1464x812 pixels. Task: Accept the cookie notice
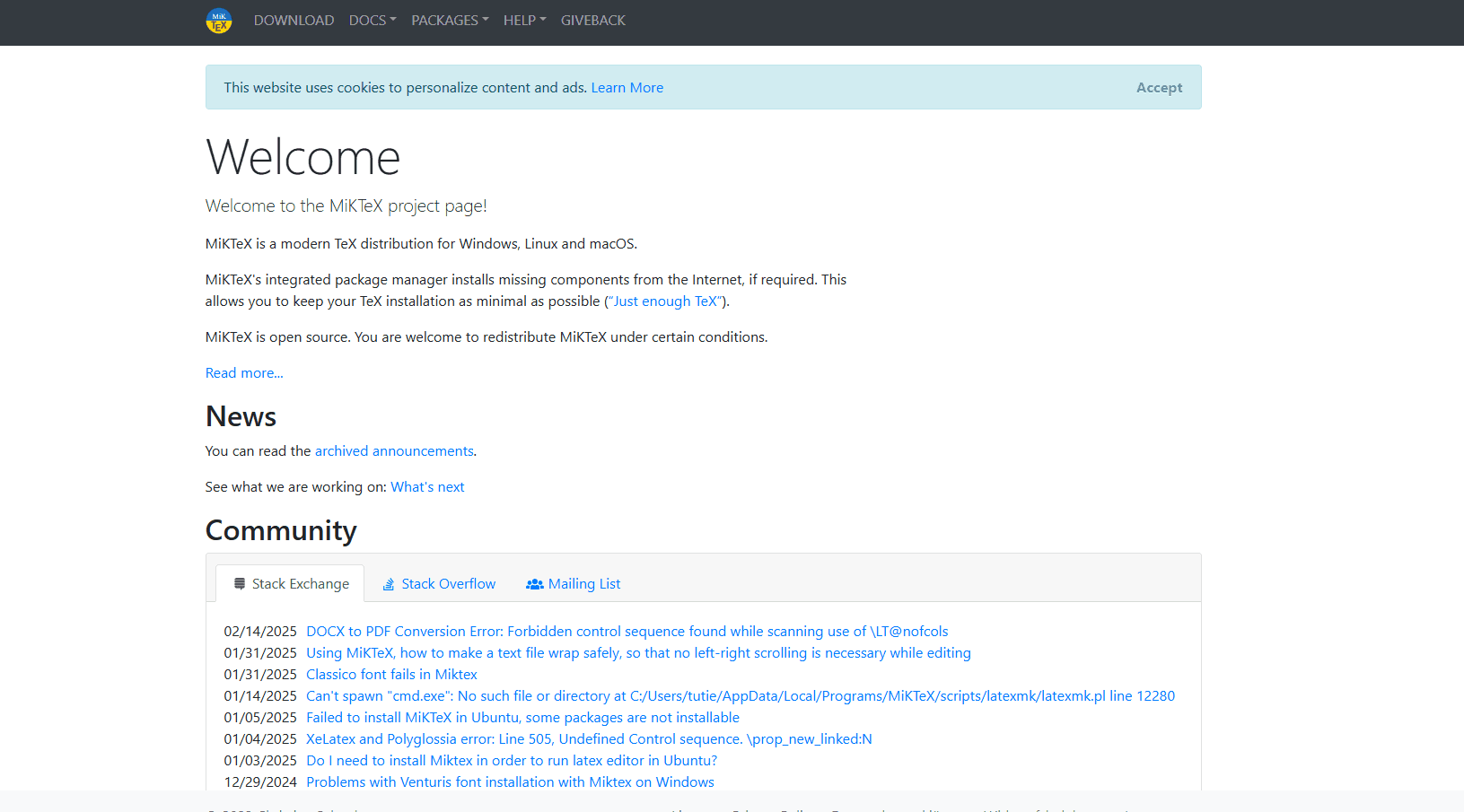pos(1159,88)
